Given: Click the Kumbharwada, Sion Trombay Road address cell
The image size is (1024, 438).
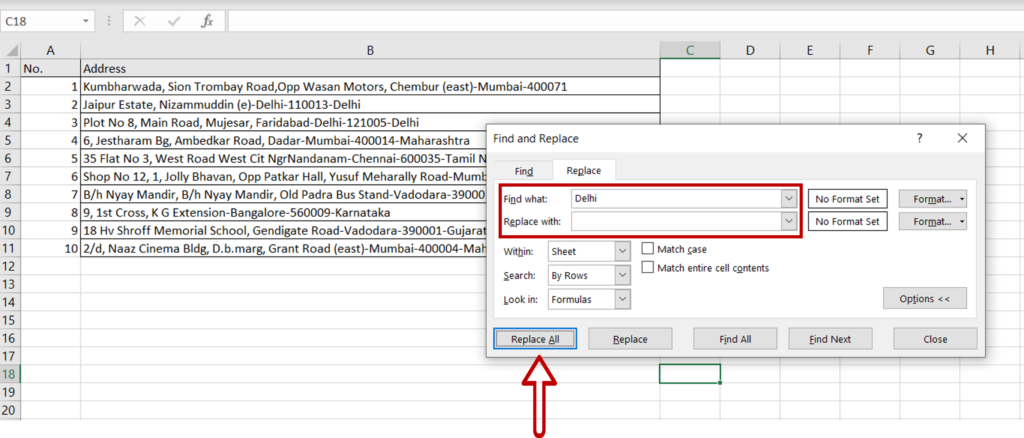Looking at the screenshot, I should click(370, 86).
